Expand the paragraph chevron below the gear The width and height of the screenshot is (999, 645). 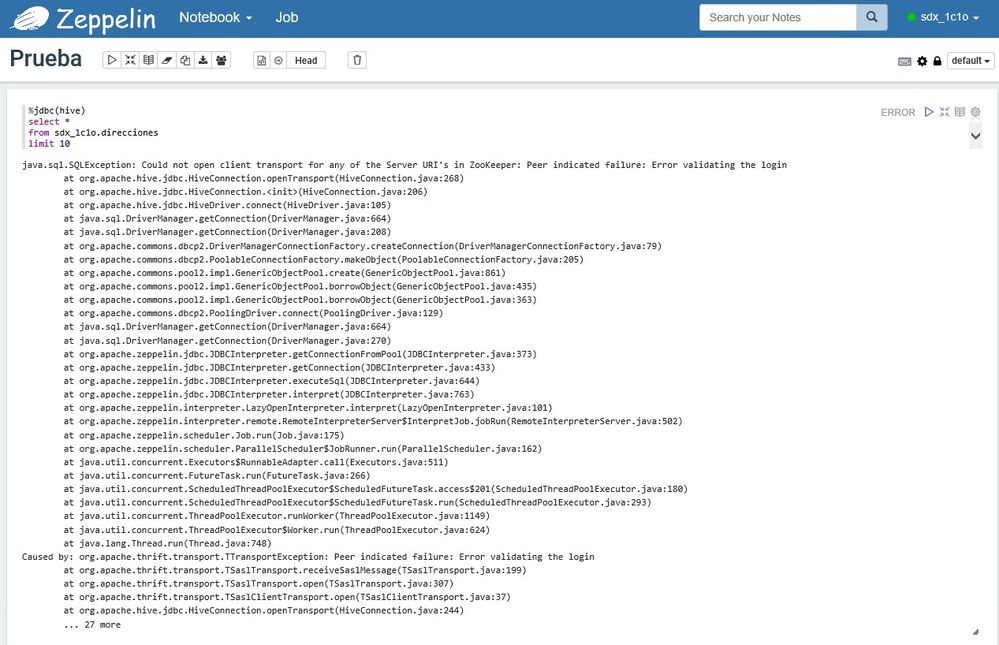975,136
